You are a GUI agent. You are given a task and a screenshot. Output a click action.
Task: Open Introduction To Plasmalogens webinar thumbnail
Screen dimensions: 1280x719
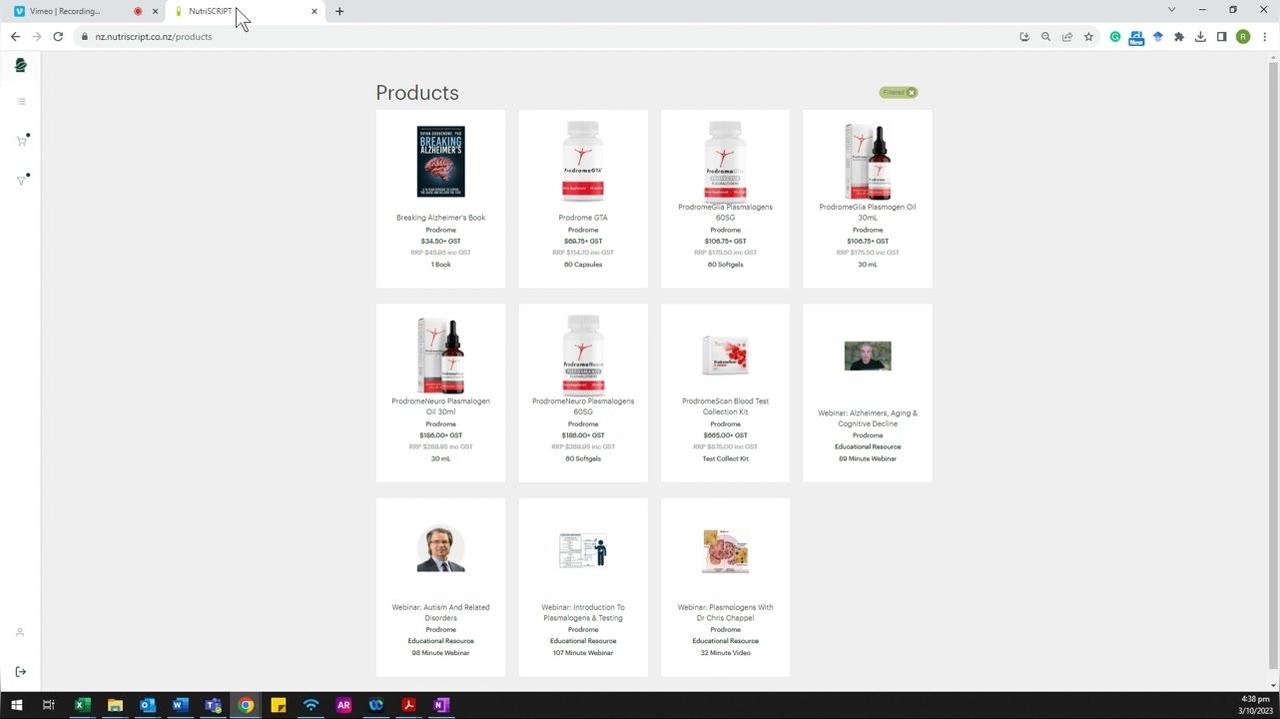pyautogui.click(x=583, y=550)
